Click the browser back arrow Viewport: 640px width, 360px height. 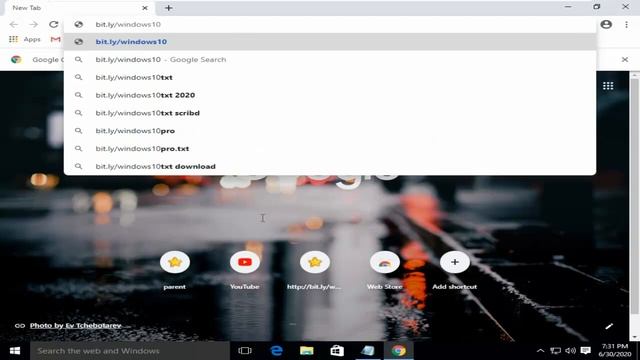[x=13, y=24]
